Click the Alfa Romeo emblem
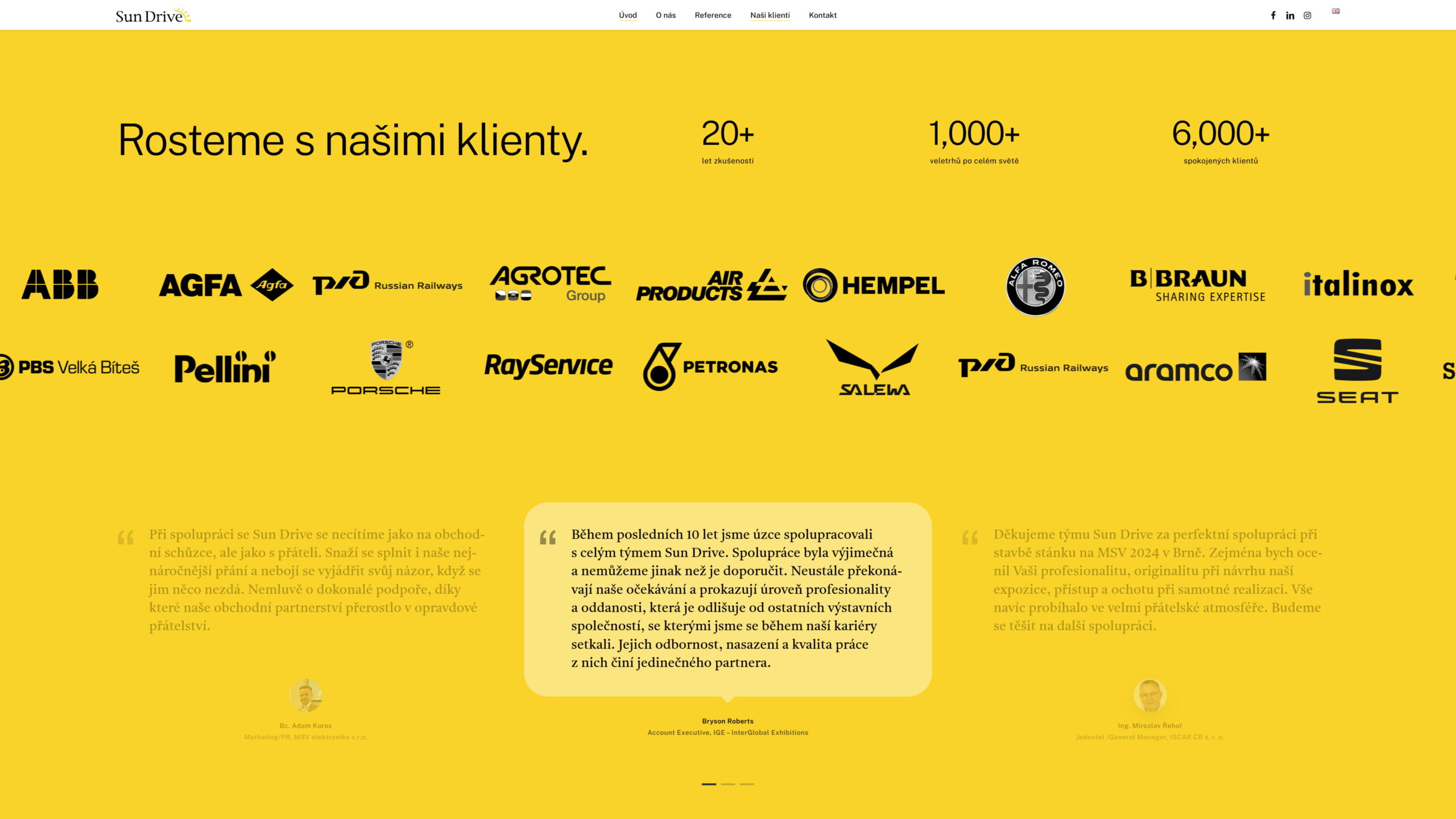The height and width of the screenshot is (819, 1456). [x=1036, y=286]
